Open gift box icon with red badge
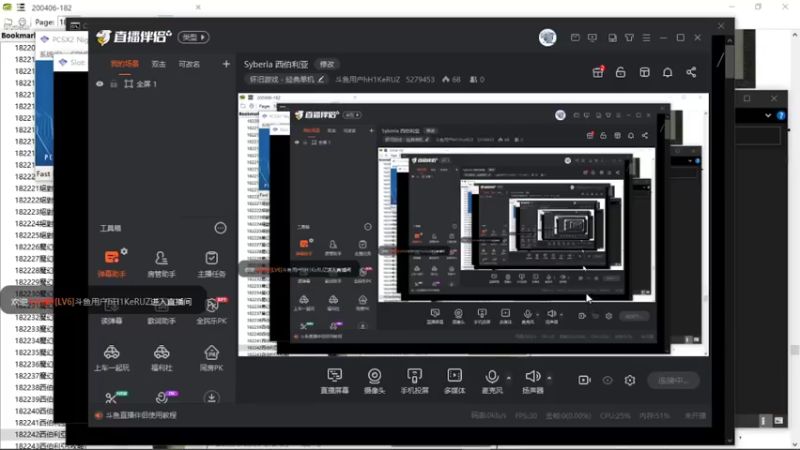Screen dimensions: 800x450 coord(598,72)
